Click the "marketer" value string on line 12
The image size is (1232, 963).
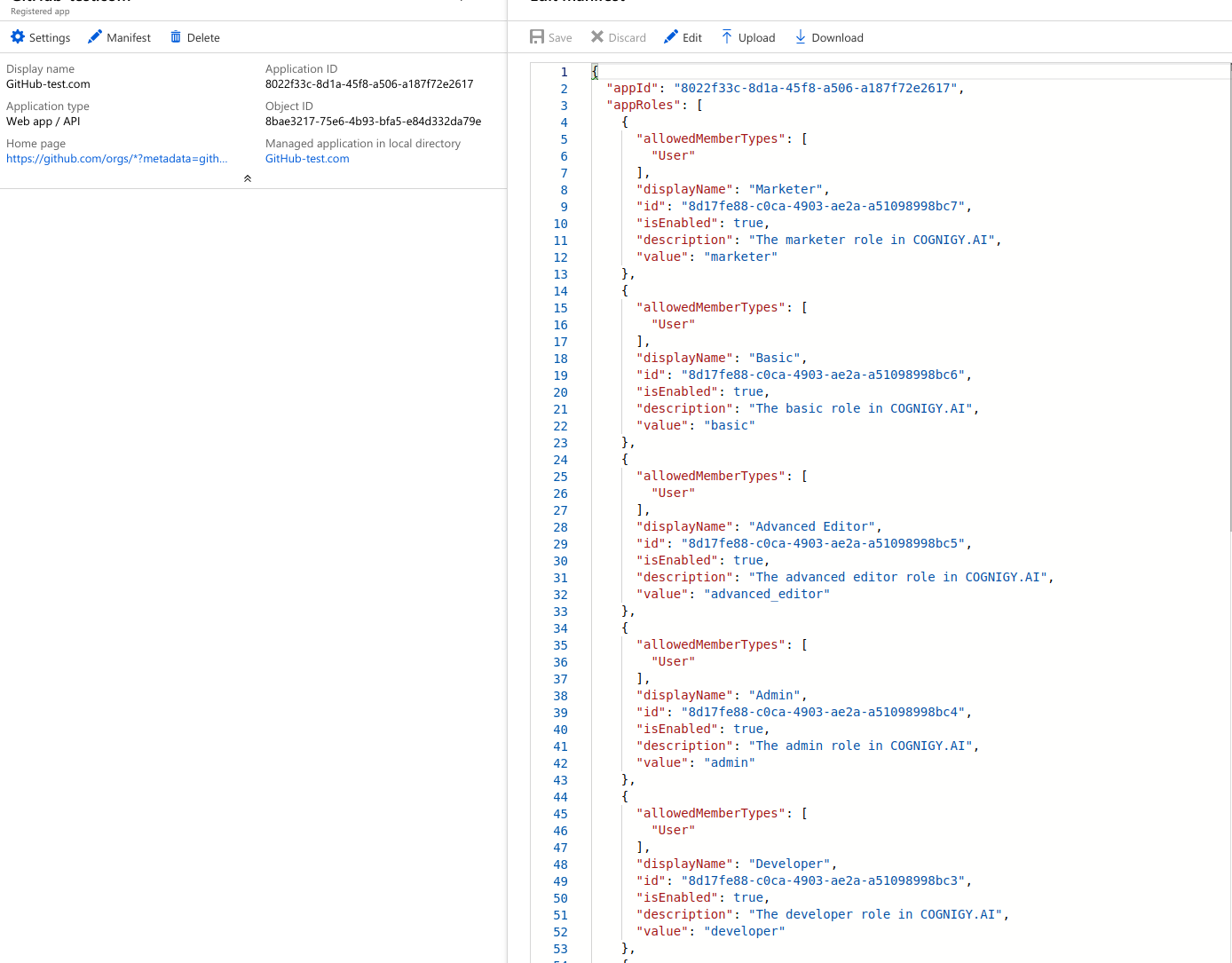pyautogui.click(x=740, y=257)
